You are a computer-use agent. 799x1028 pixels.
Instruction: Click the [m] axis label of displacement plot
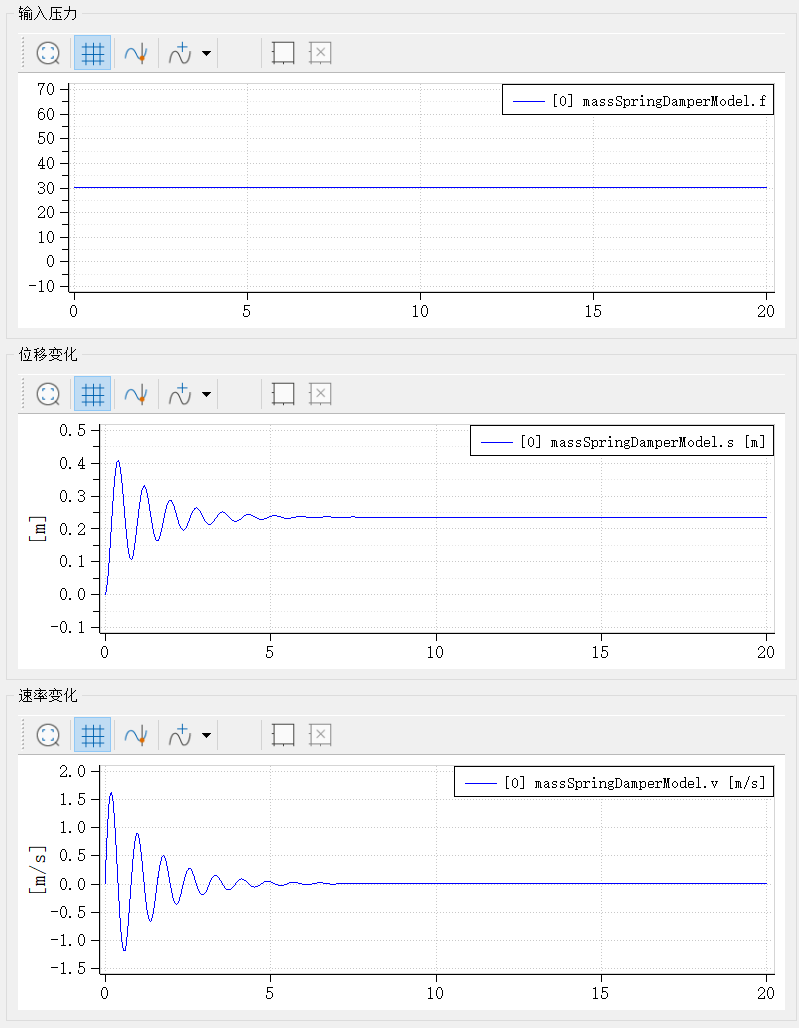37,528
